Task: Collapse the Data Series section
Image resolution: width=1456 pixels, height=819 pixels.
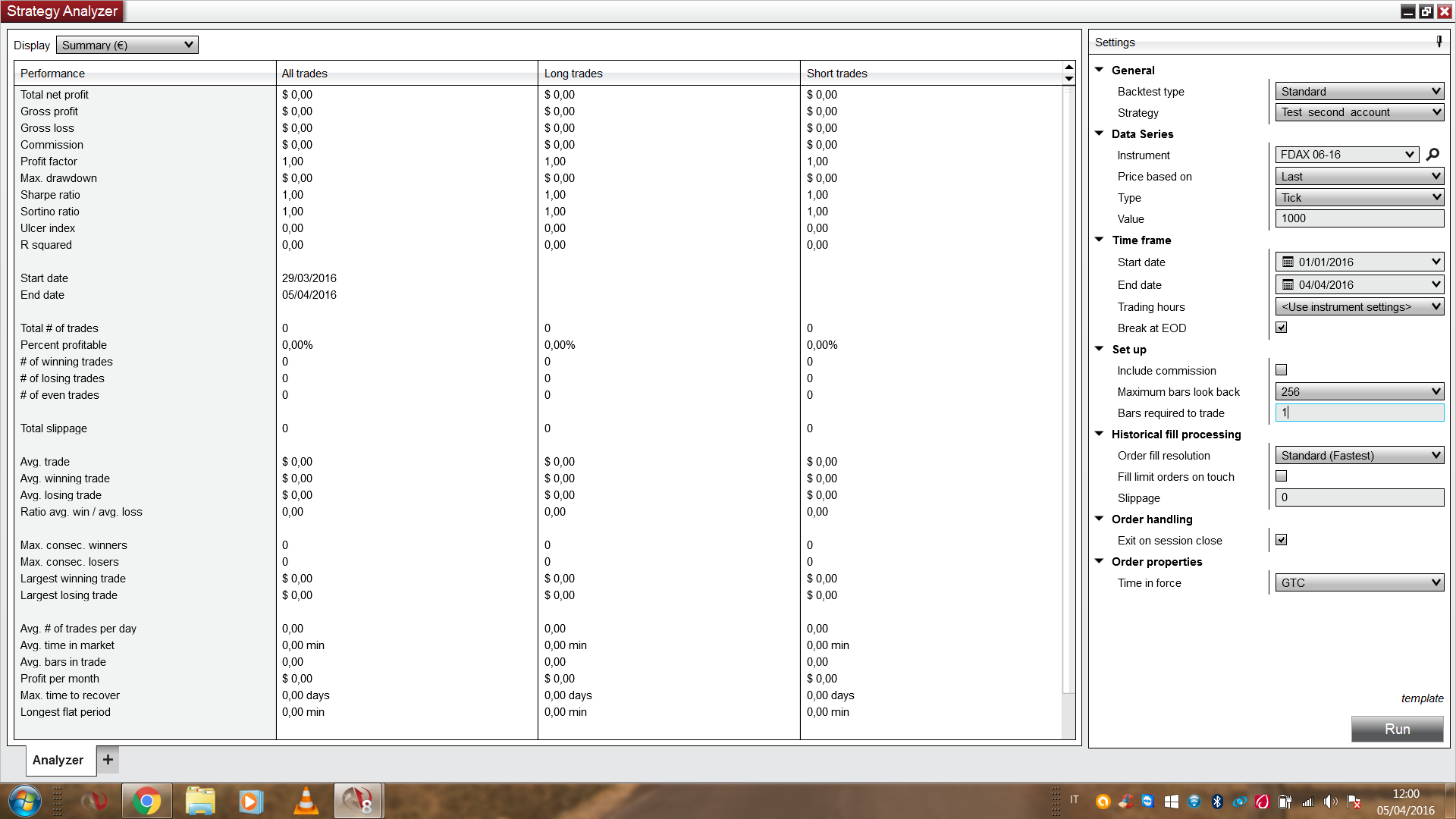Action: (x=1099, y=133)
